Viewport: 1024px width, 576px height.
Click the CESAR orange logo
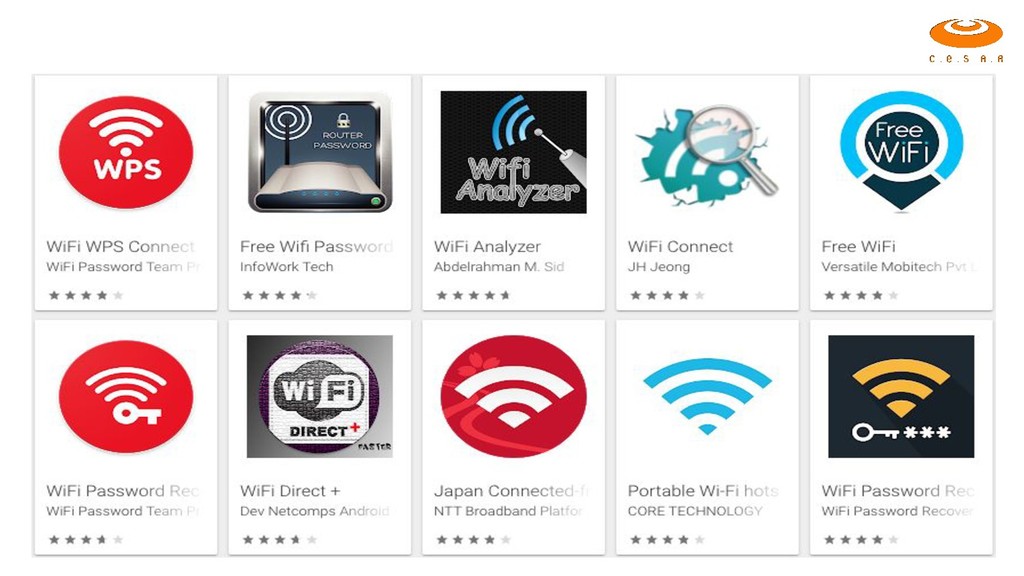[966, 40]
